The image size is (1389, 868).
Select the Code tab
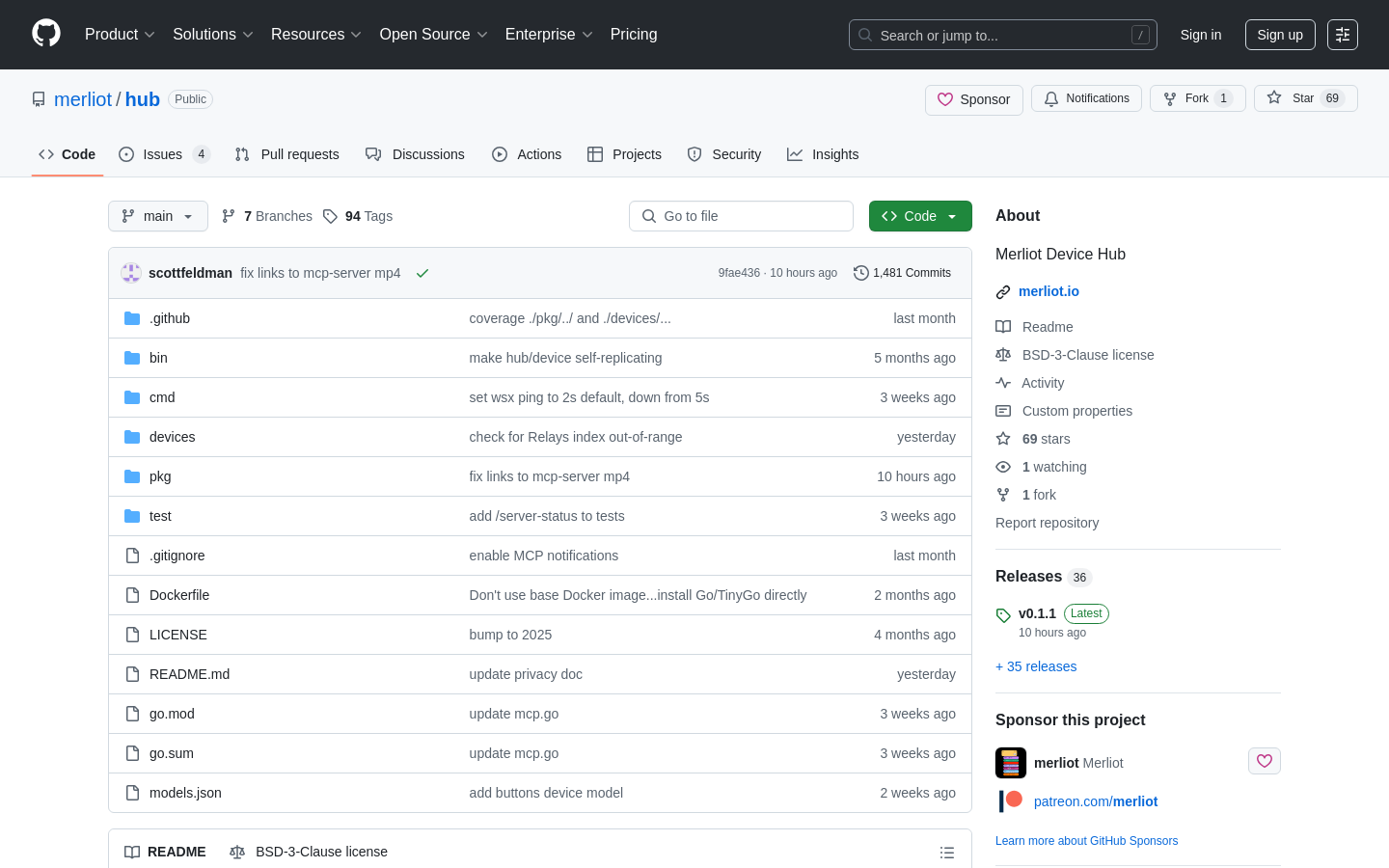coord(68,154)
